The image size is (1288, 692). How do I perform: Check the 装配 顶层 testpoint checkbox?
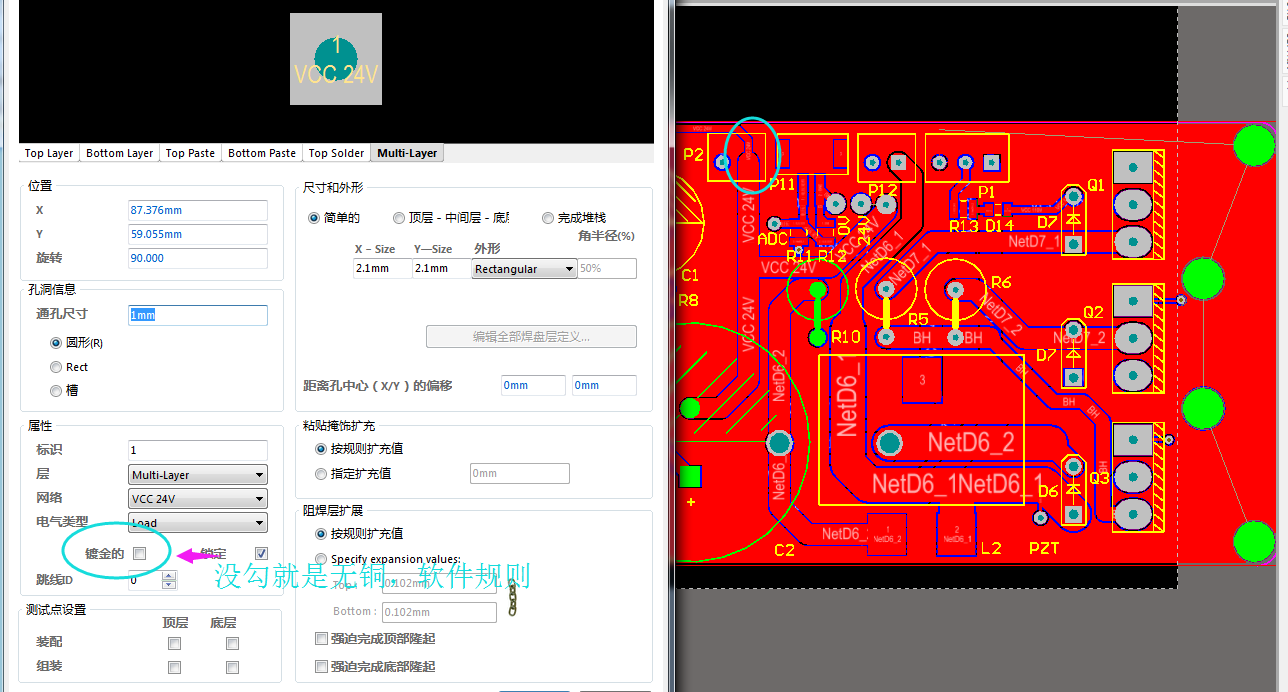[x=175, y=643]
